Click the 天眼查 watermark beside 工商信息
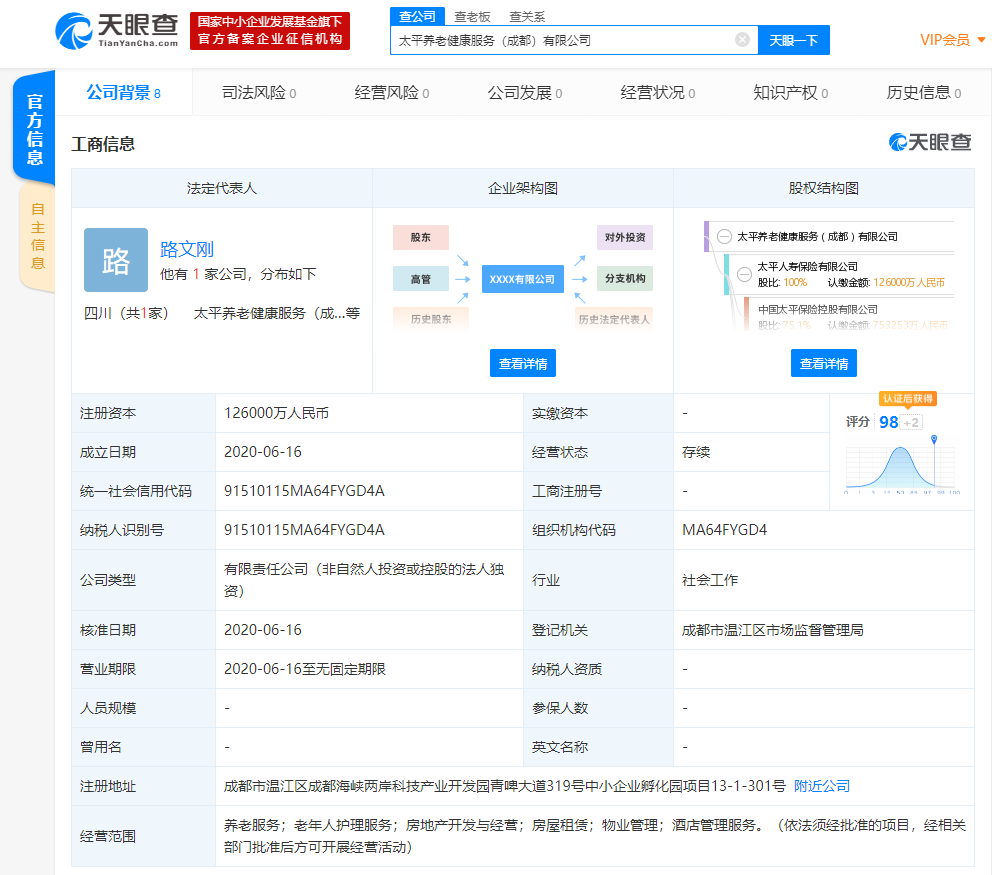Screen dimensions: 992x875 (930, 140)
